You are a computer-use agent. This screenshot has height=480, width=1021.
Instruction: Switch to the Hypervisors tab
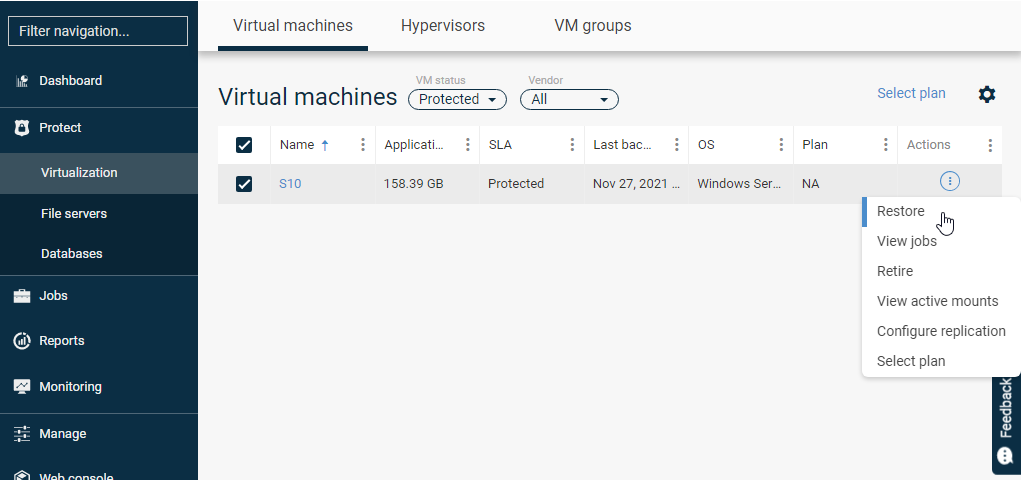coord(442,26)
